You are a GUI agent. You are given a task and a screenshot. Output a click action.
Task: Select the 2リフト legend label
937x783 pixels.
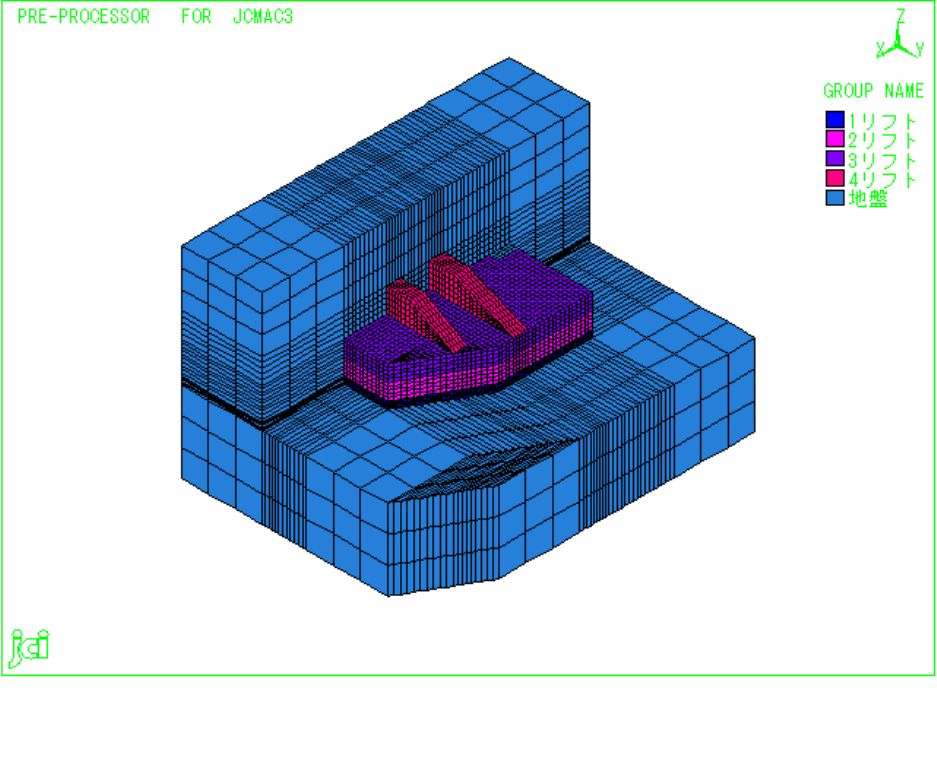coord(882,140)
